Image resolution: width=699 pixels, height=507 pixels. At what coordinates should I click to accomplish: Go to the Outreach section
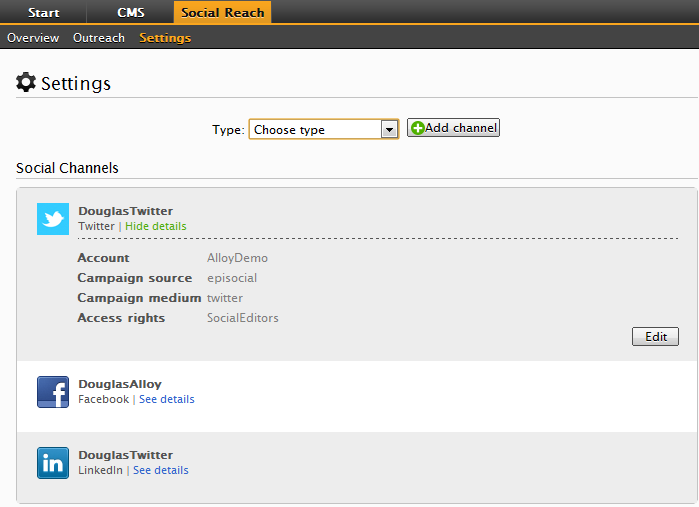99,38
